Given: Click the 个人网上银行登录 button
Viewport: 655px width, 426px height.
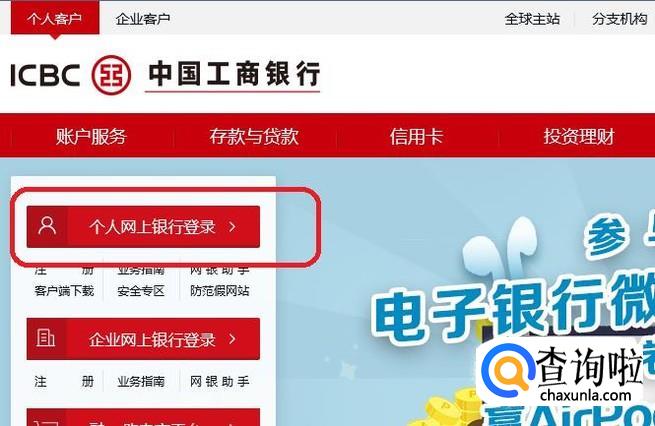Looking at the screenshot, I should 143,227.
